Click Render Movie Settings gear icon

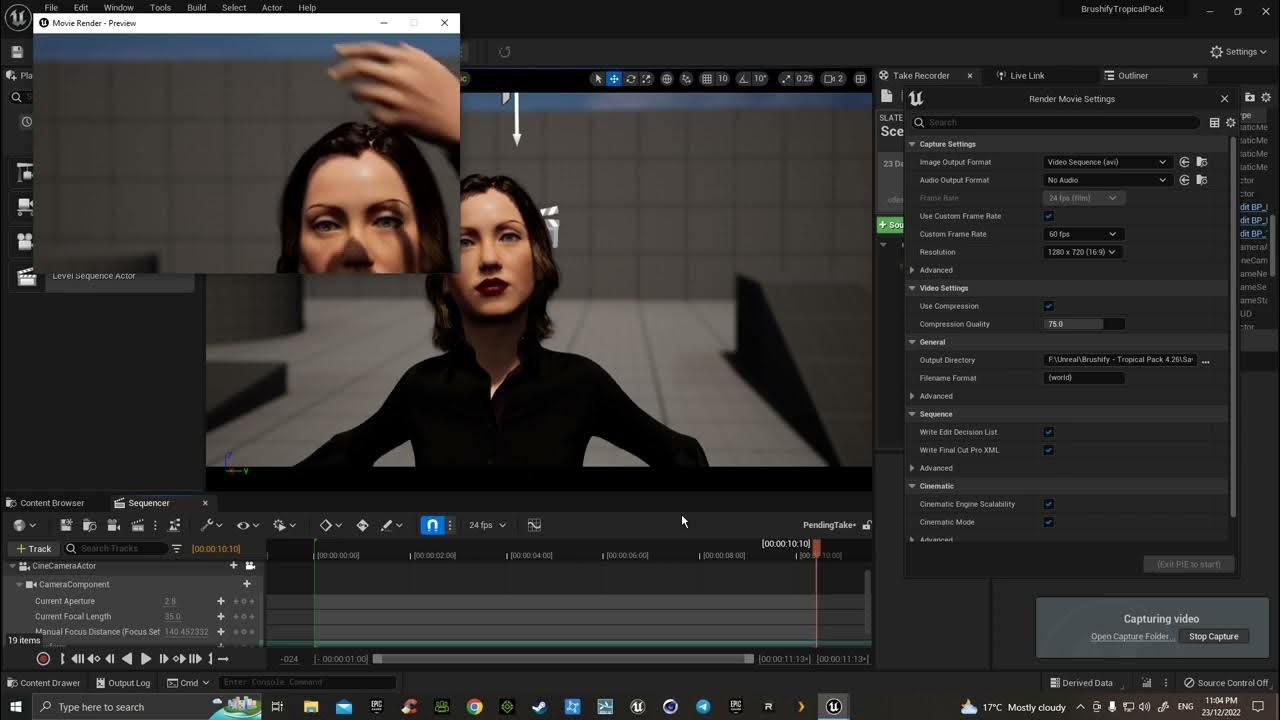(x=1231, y=123)
